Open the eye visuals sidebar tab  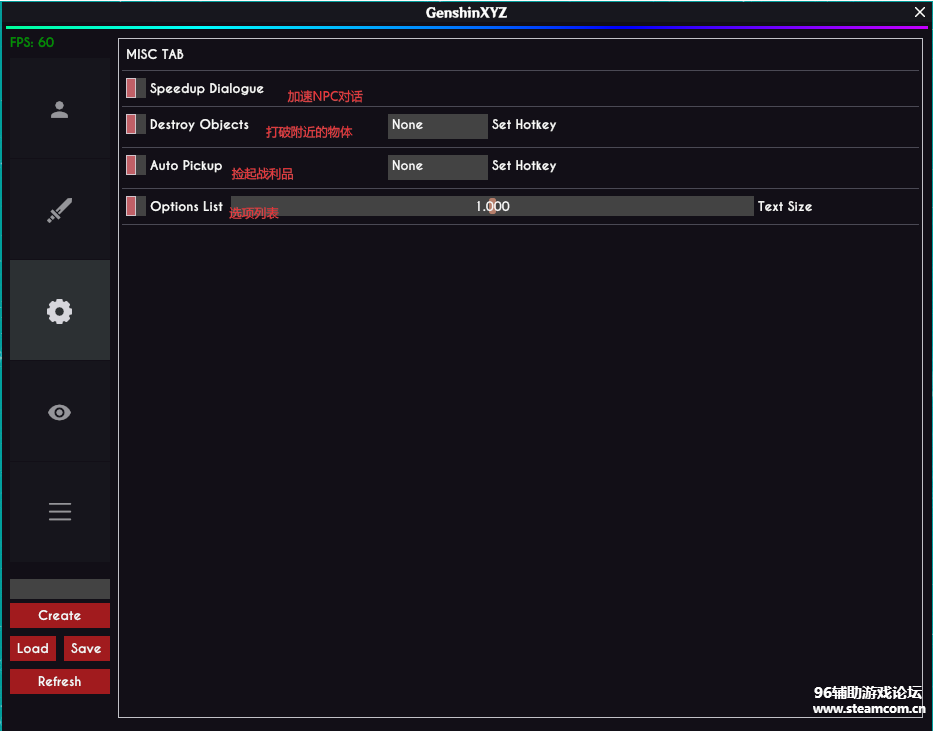pyautogui.click(x=60, y=412)
